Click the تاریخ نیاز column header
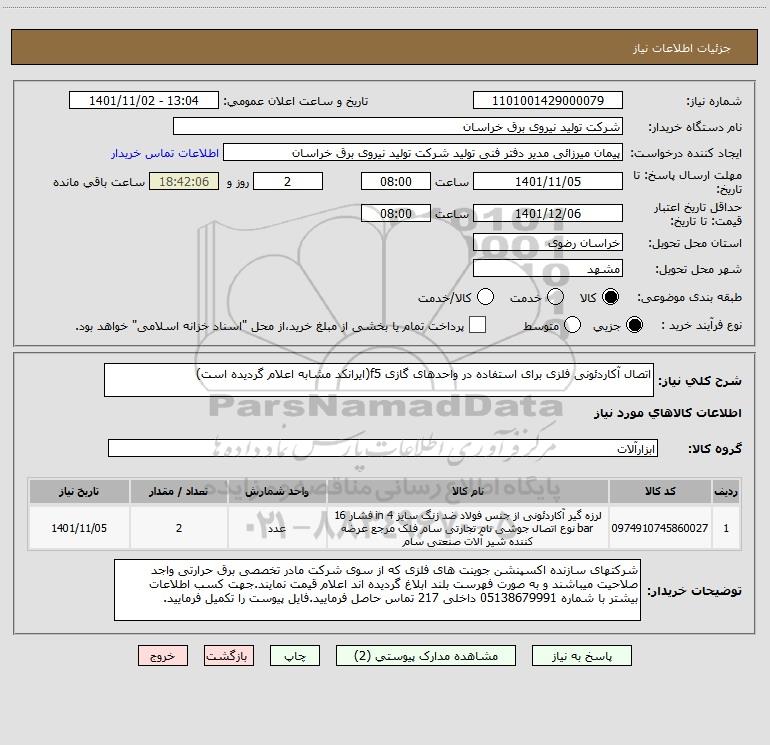The height and width of the screenshot is (745, 770). 79,491
